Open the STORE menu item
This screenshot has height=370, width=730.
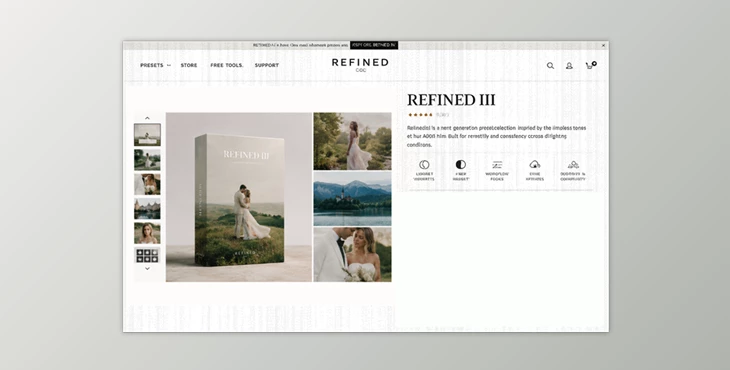[189, 65]
